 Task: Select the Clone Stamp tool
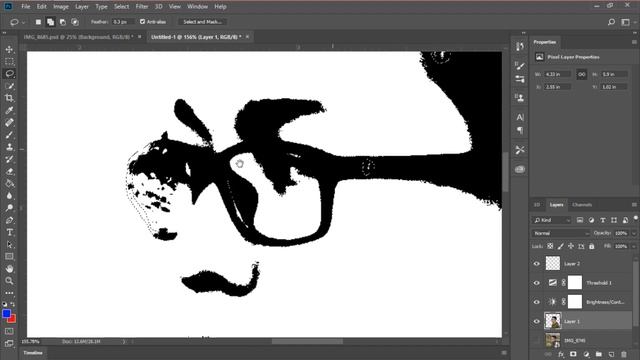pyautogui.click(x=9, y=147)
